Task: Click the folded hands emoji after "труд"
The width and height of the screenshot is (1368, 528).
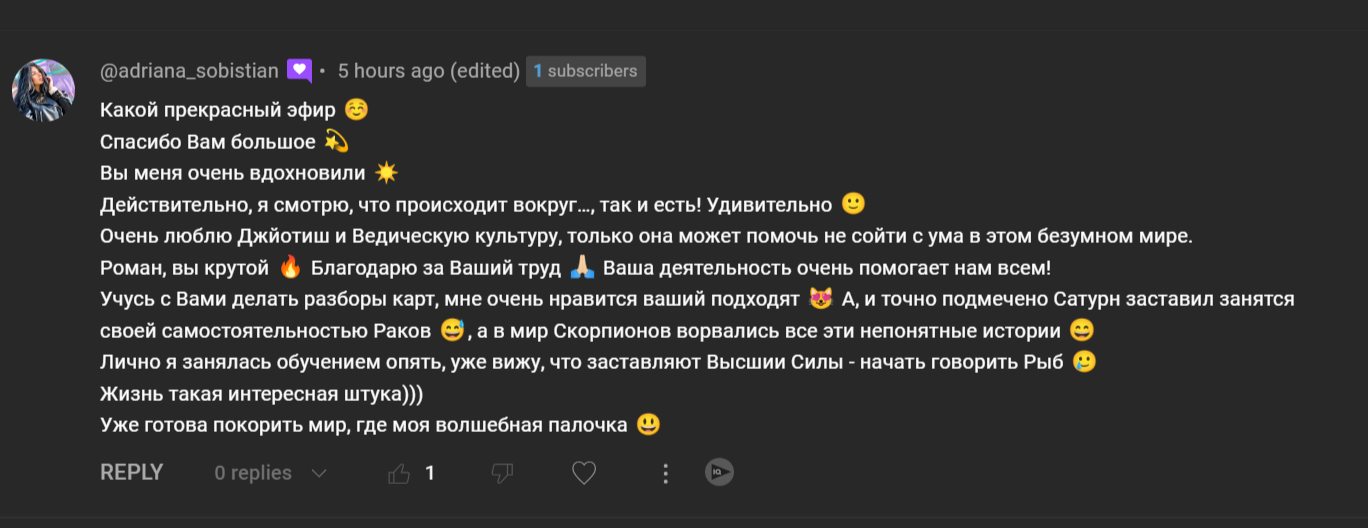Action: [582, 268]
